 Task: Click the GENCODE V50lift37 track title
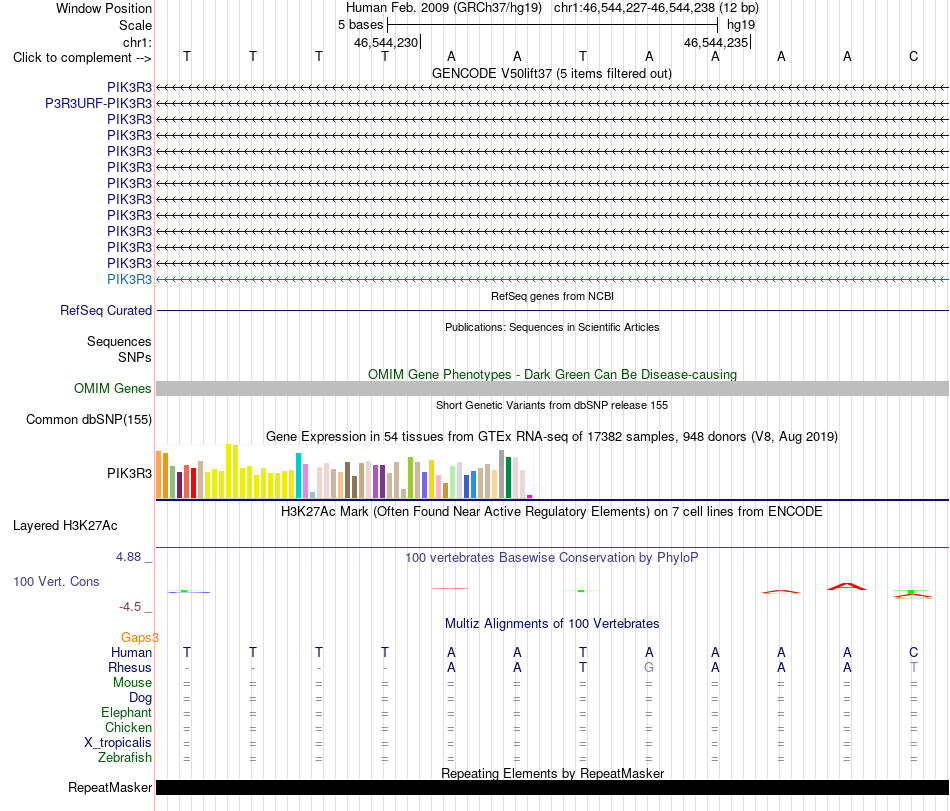coord(552,73)
